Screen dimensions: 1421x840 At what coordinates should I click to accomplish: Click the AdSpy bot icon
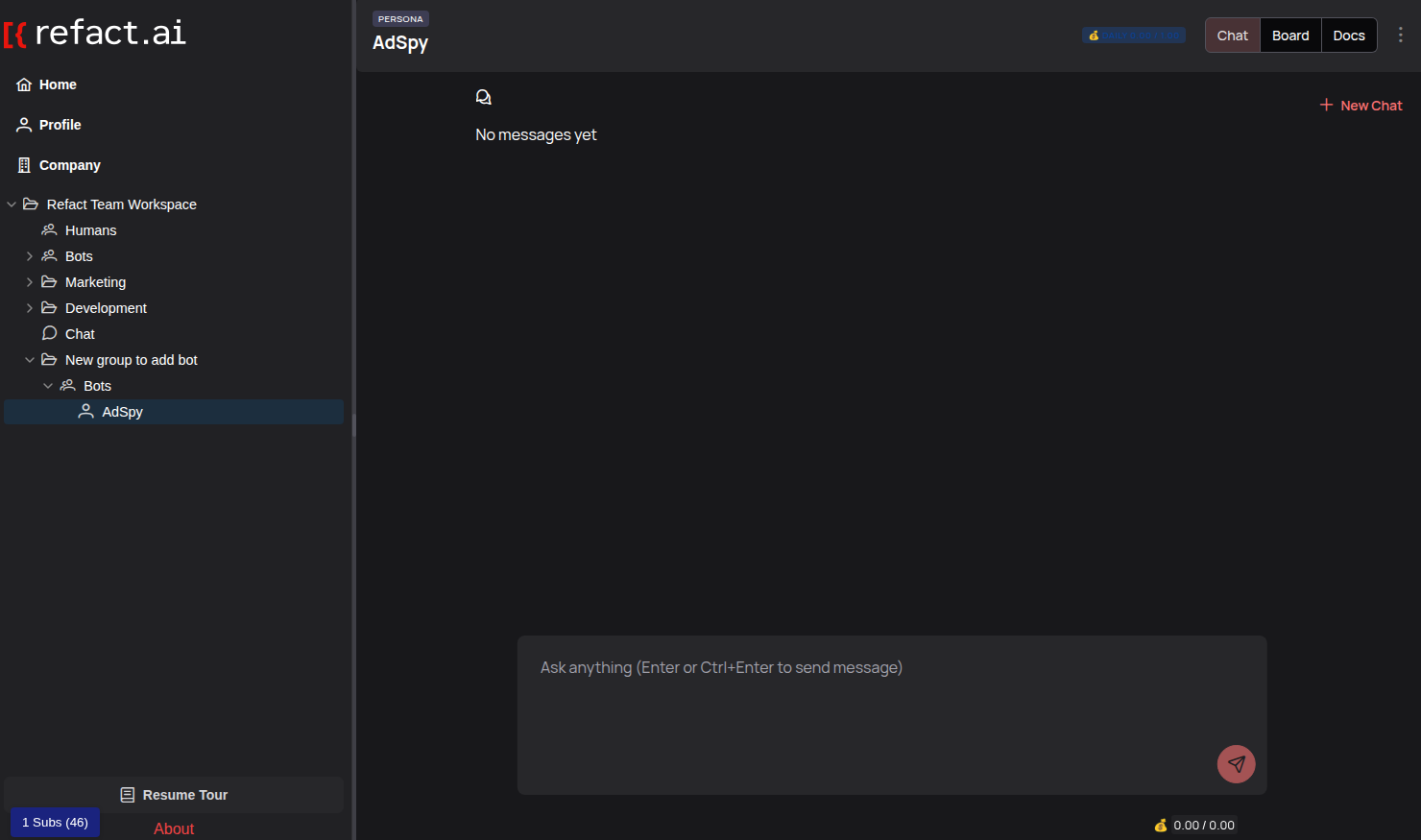pos(86,411)
